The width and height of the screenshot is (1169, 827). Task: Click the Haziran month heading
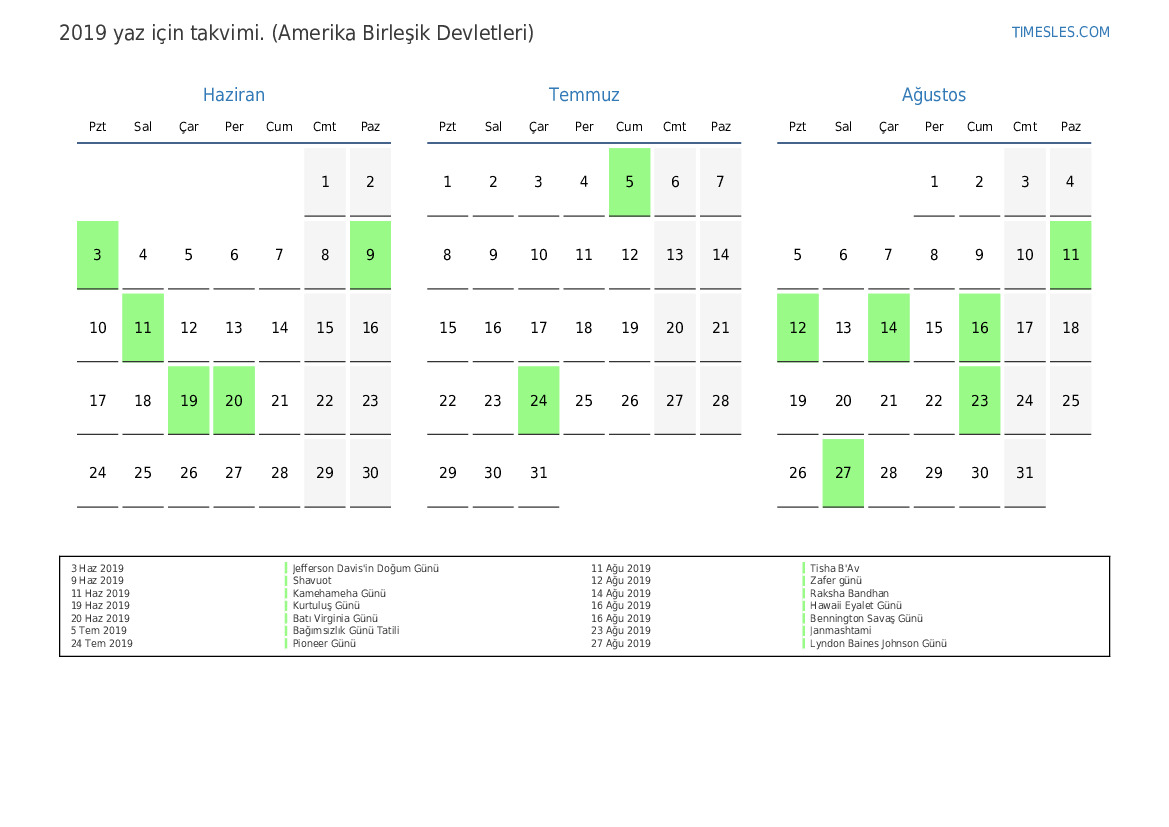(x=233, y=95)
